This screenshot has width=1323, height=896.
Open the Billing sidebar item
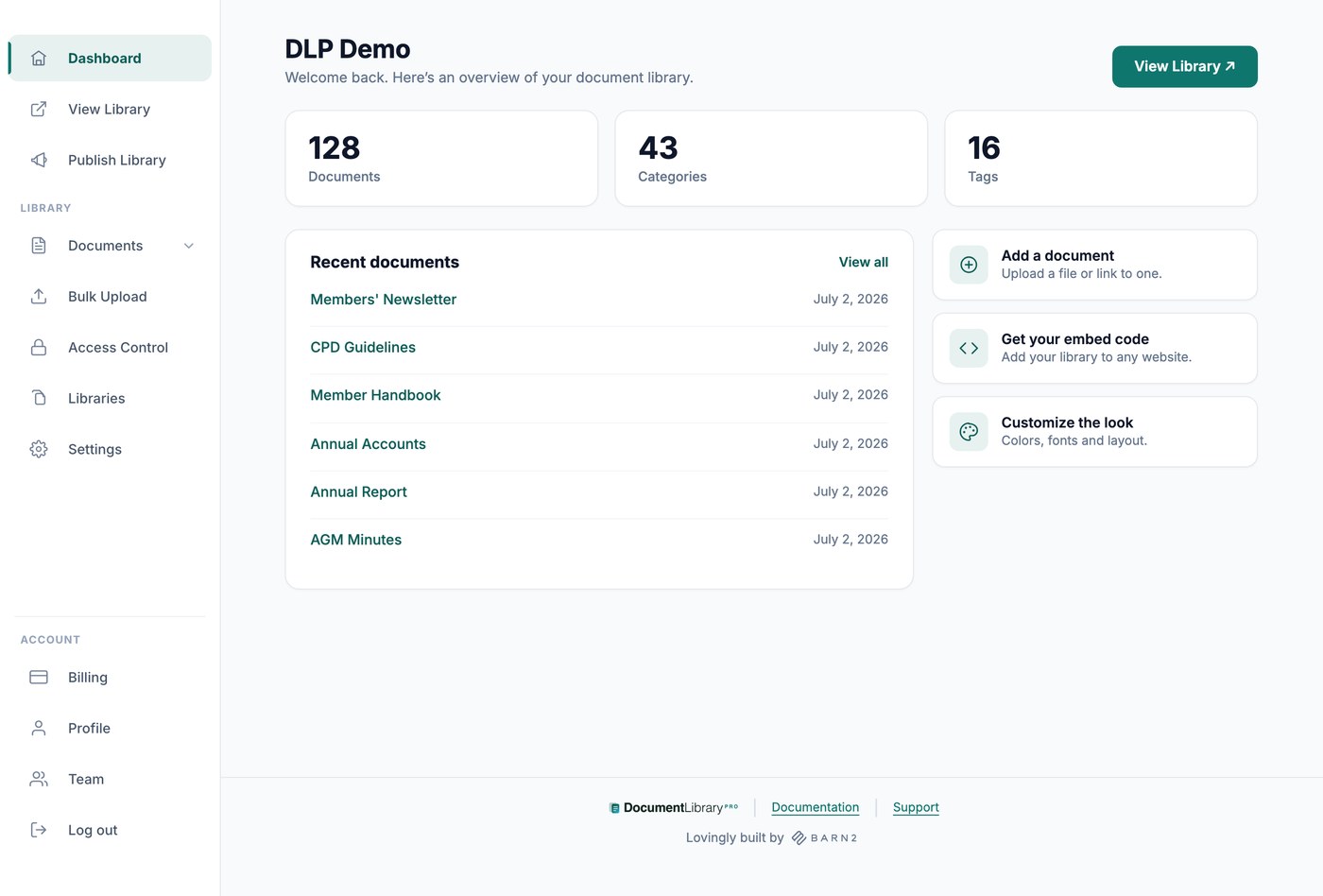(x=110, y=677)
